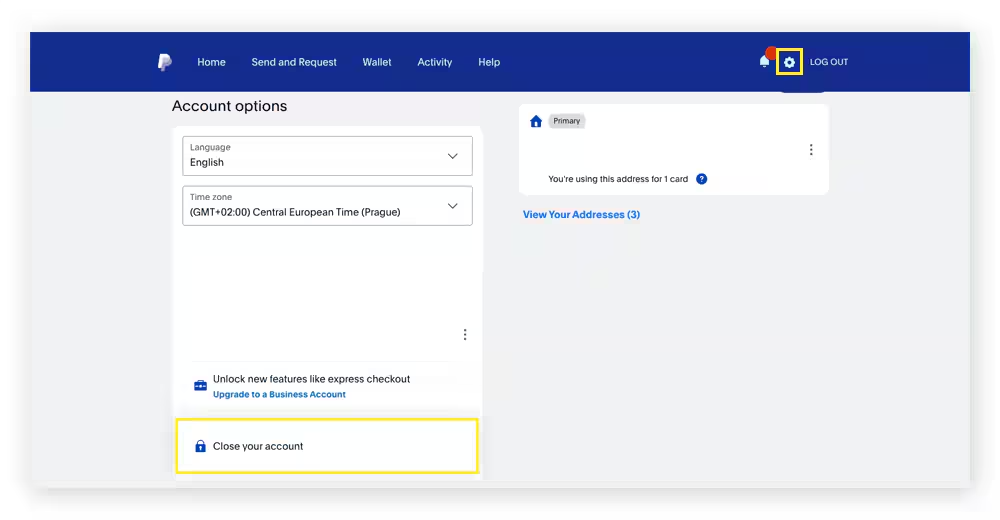Open address help question mark icon
The width and height of the screenshot is (1000, 520).
[702, 179]
